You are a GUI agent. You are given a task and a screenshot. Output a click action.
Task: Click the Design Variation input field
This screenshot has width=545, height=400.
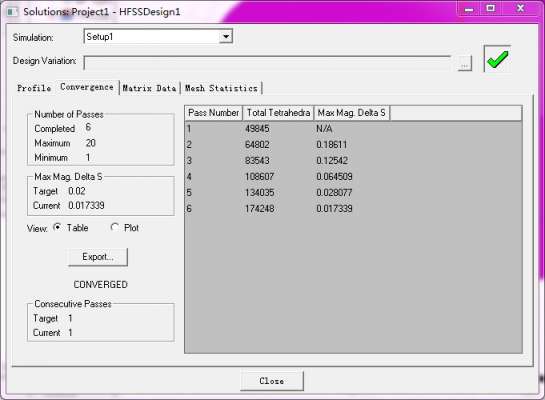click(x=267, y=63)
